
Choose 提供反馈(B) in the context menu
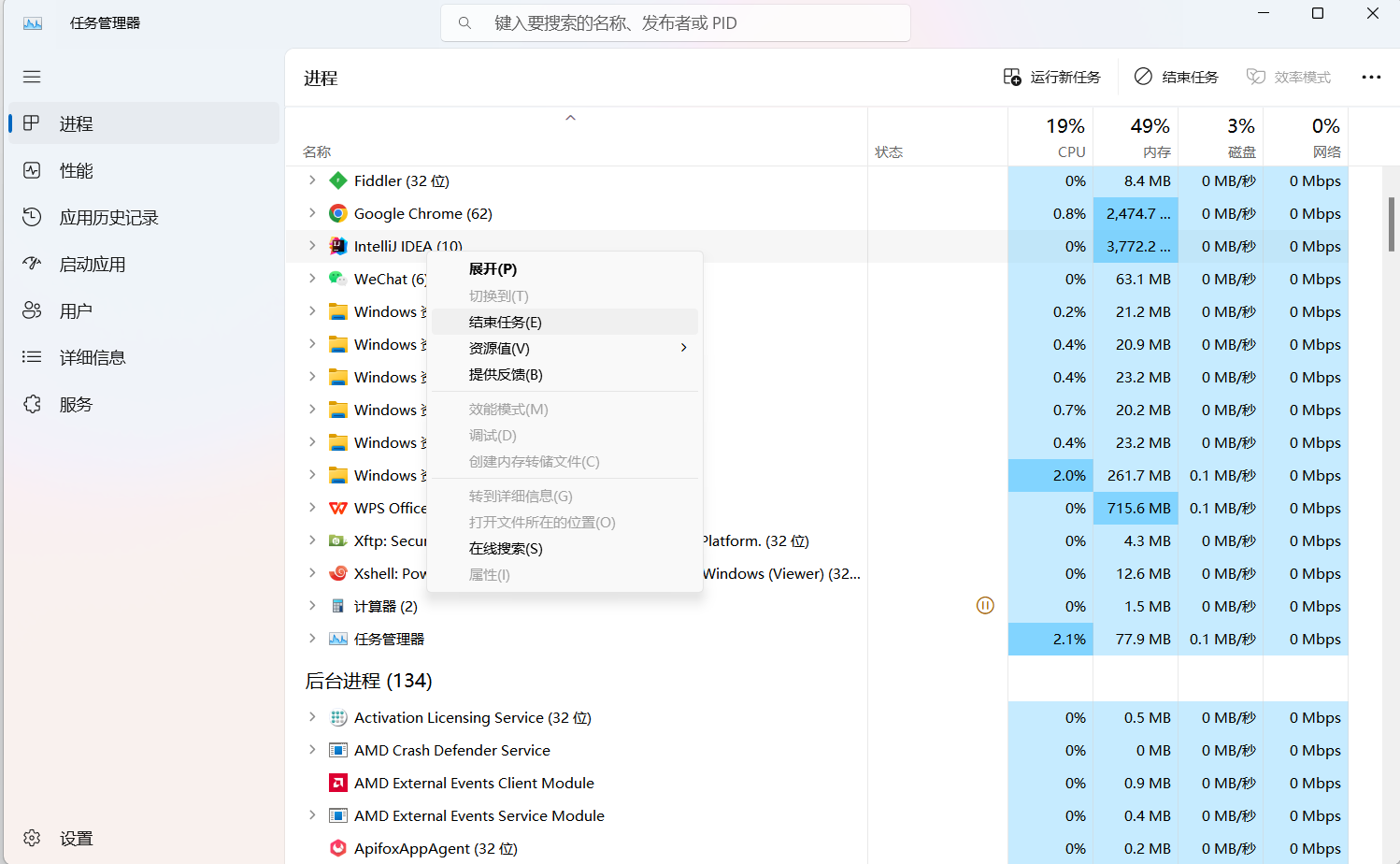564,374
